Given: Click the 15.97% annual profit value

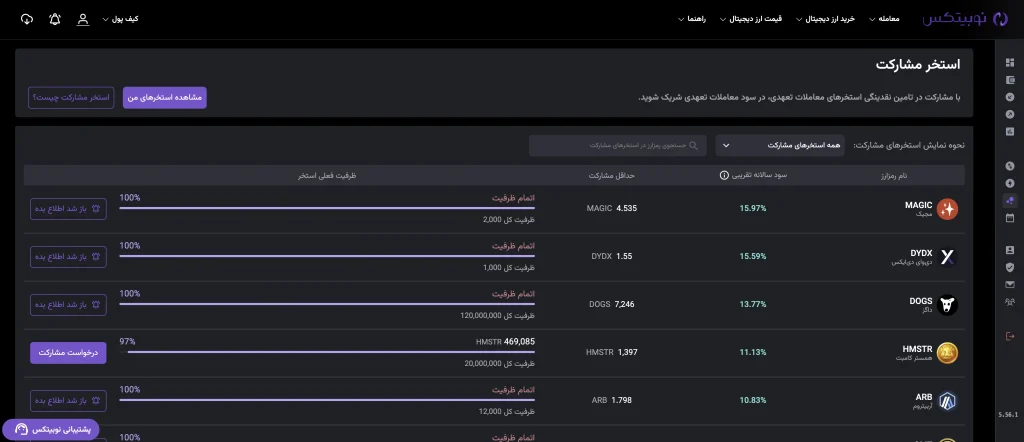Looking at the screenshot, I should point(753,209).
